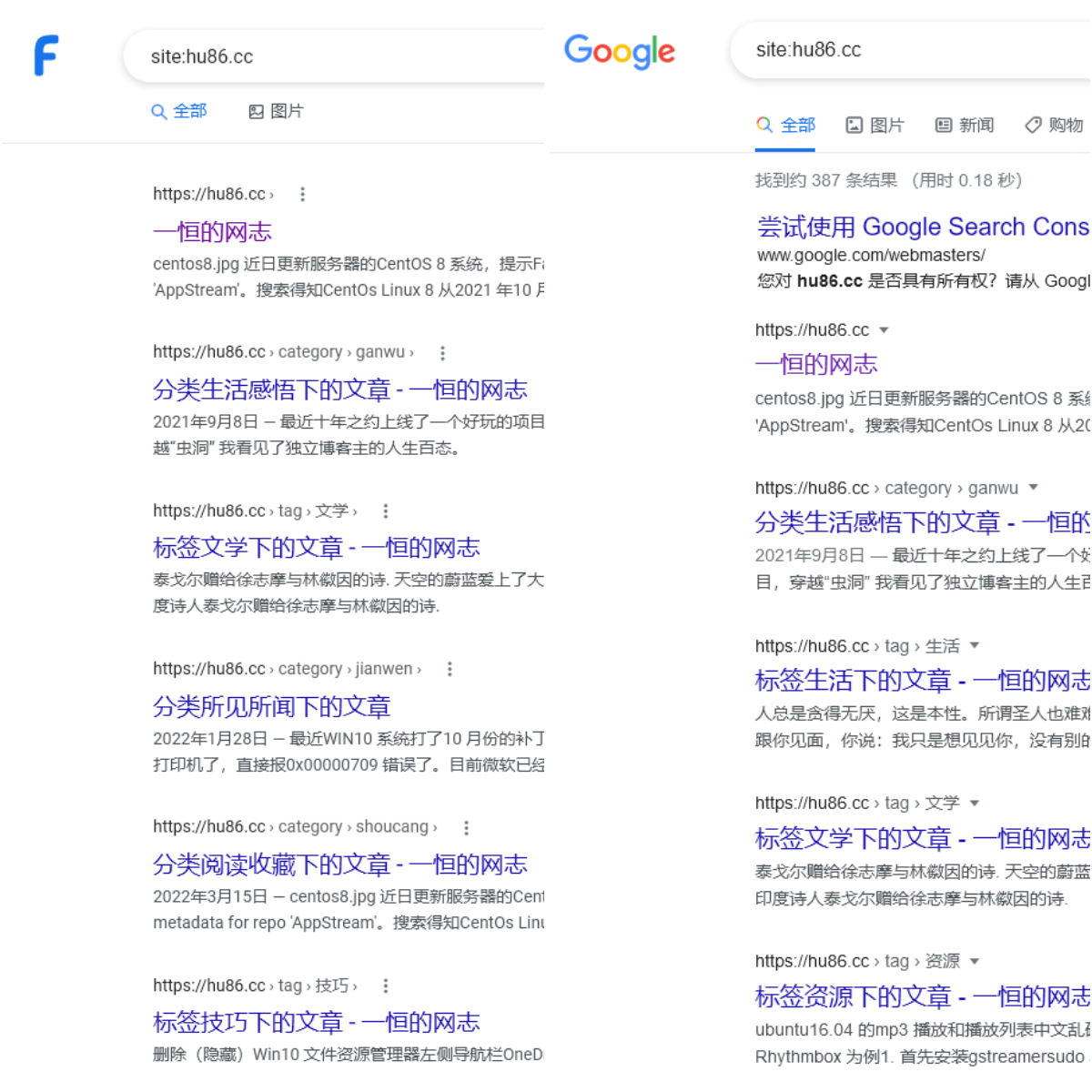Viewport: 1092px width, 1092px height.
Task: Click the 找到约 387 条结果 stats text
Action: [889, 180]
